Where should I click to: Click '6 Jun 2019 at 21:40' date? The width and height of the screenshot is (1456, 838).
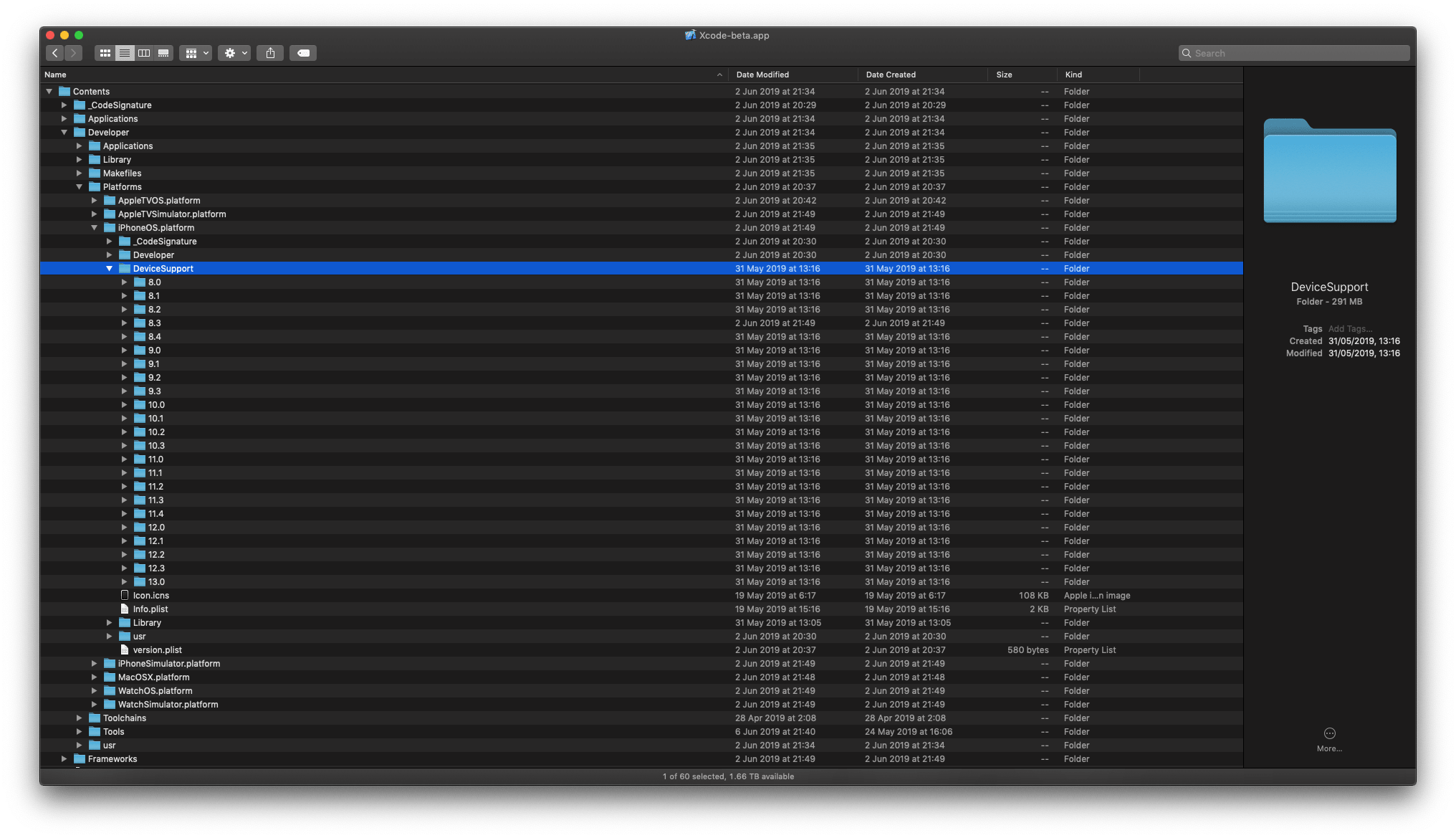(775, 732)
